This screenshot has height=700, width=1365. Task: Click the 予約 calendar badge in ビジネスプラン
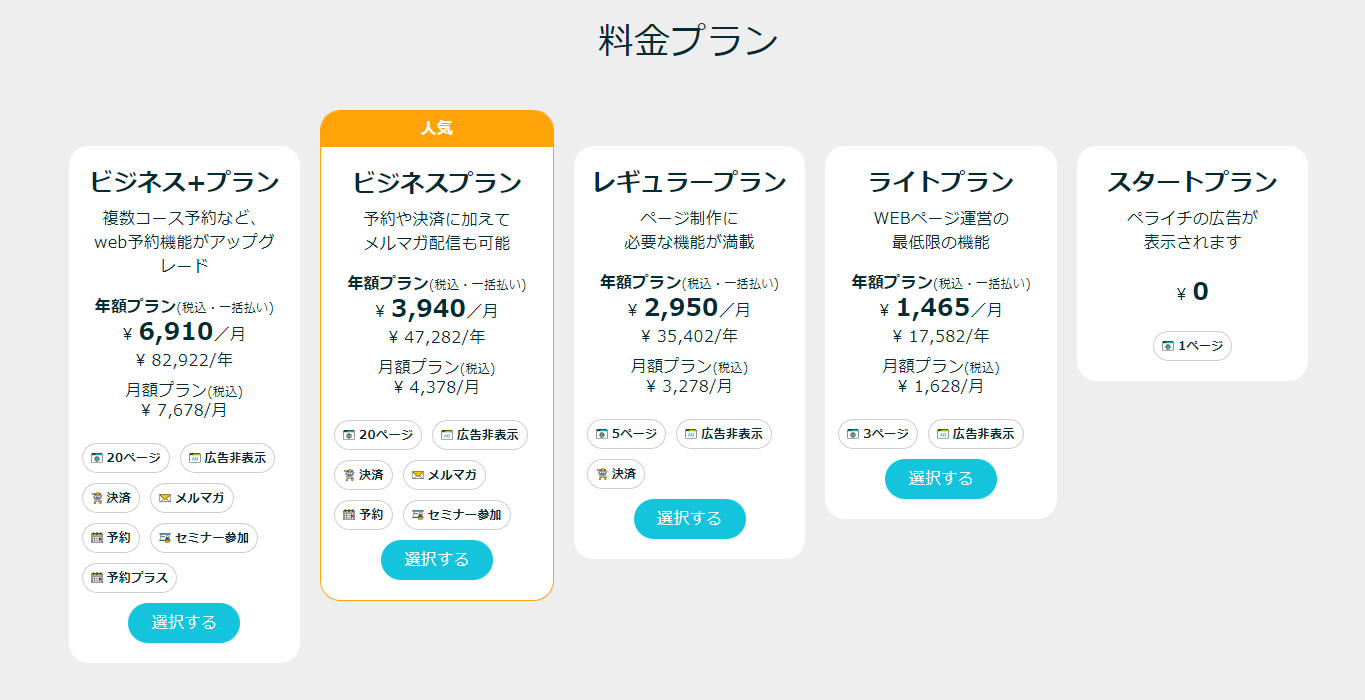pyautogui.click(x=363, y=515)
